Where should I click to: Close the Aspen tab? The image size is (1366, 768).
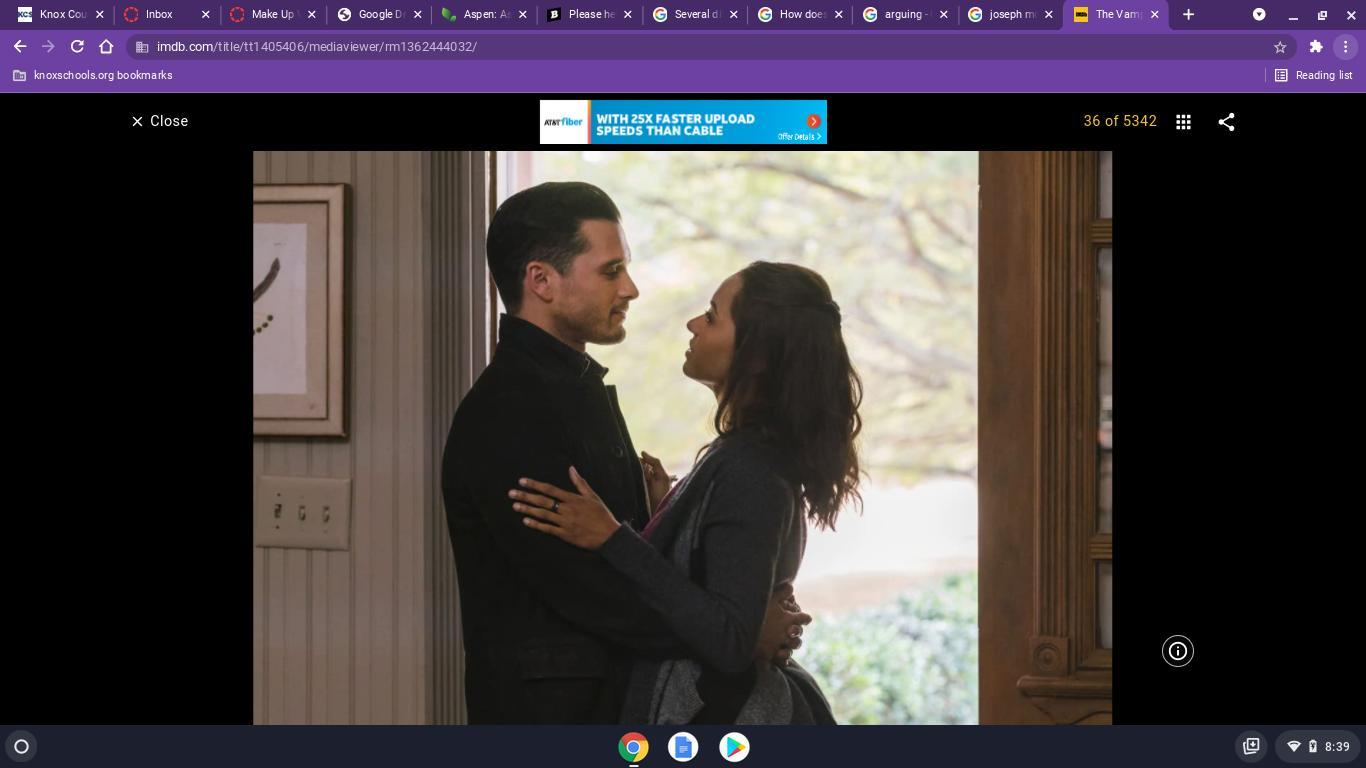coord(522,15)
